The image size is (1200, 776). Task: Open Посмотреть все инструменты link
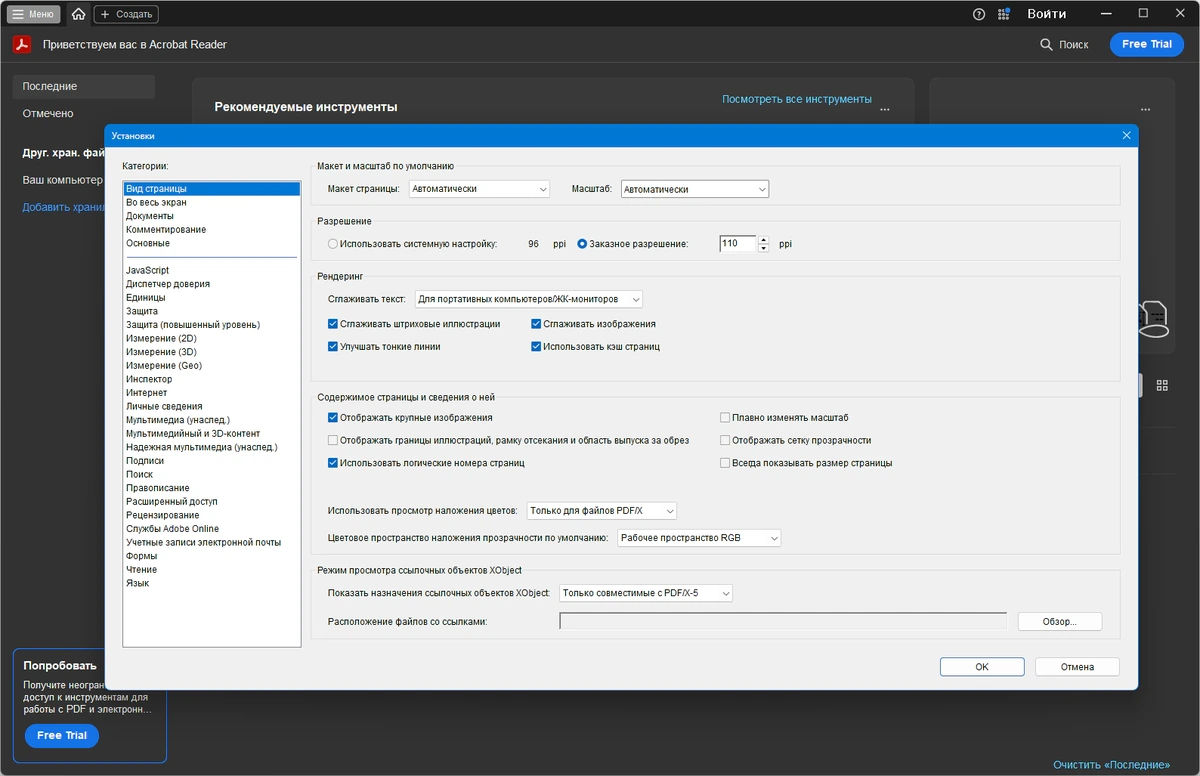coord(797,99)
